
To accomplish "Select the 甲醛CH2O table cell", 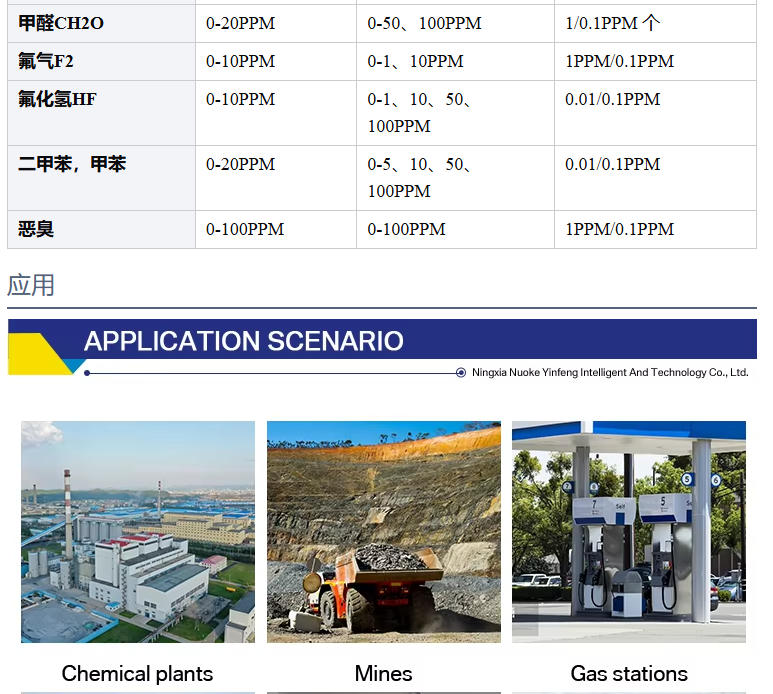I will 61,23.
